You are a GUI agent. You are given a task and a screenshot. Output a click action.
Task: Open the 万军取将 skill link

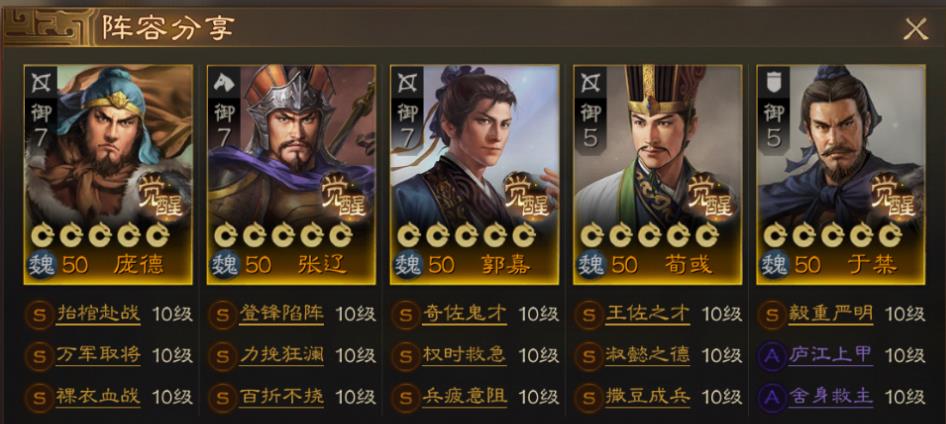coord(98,355)
